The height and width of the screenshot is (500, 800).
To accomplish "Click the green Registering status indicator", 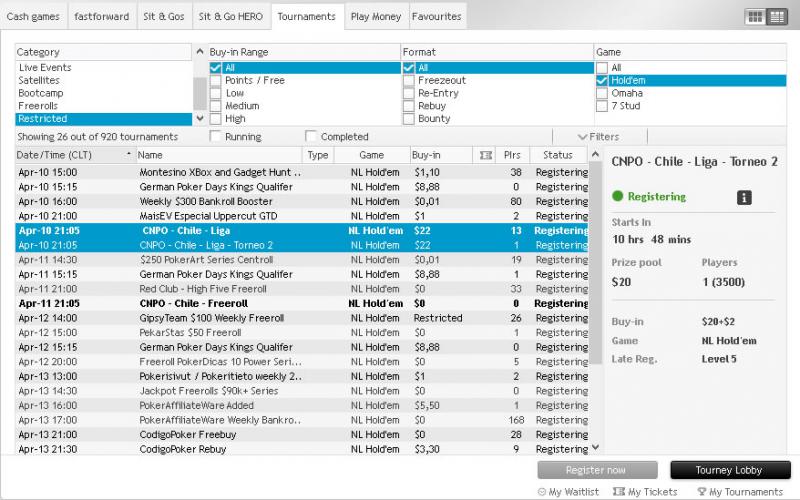I will tap(618, 197).
